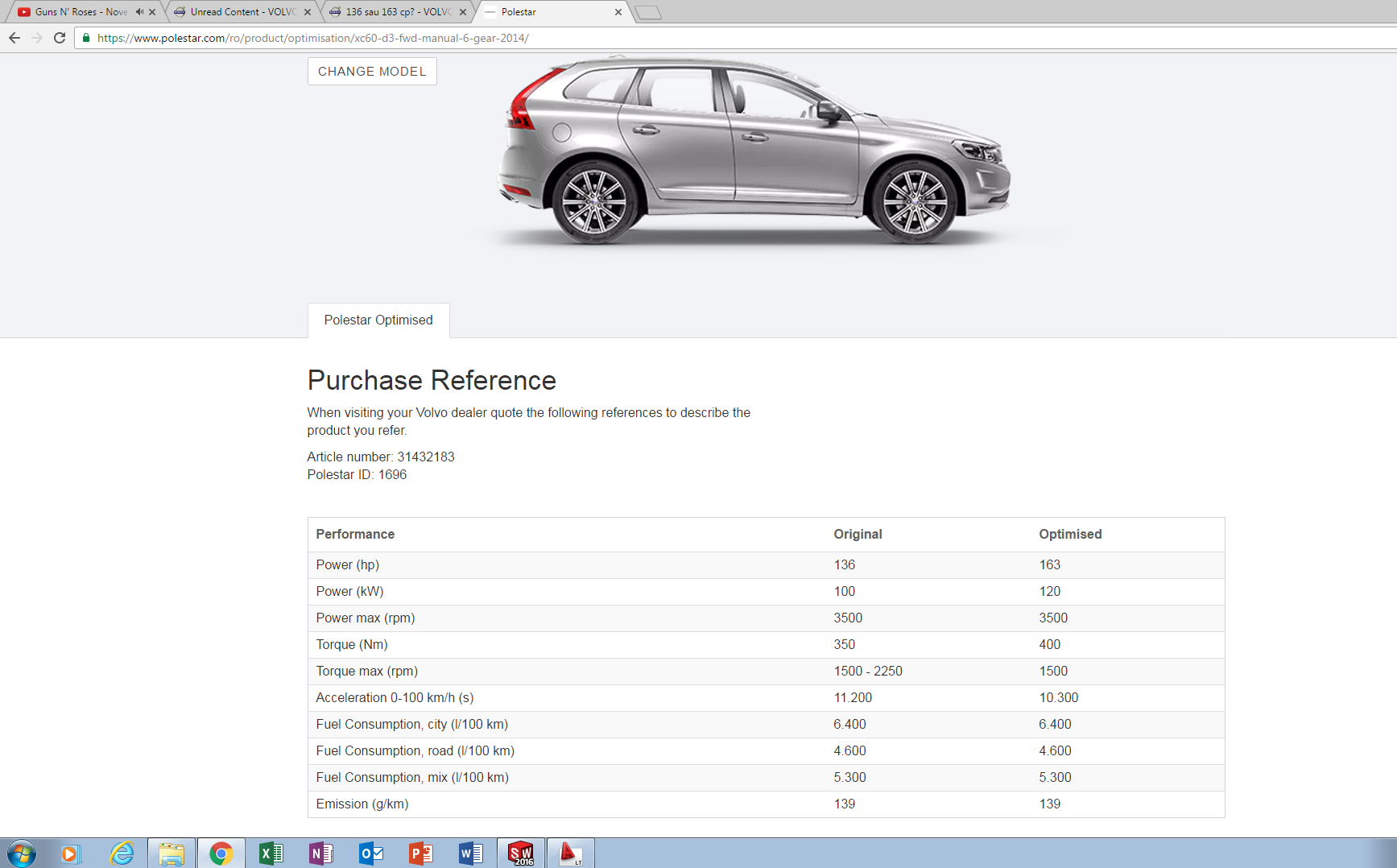Launch Internet Explorer from taskbar
1397x868 pixels.
pos(122,854)
